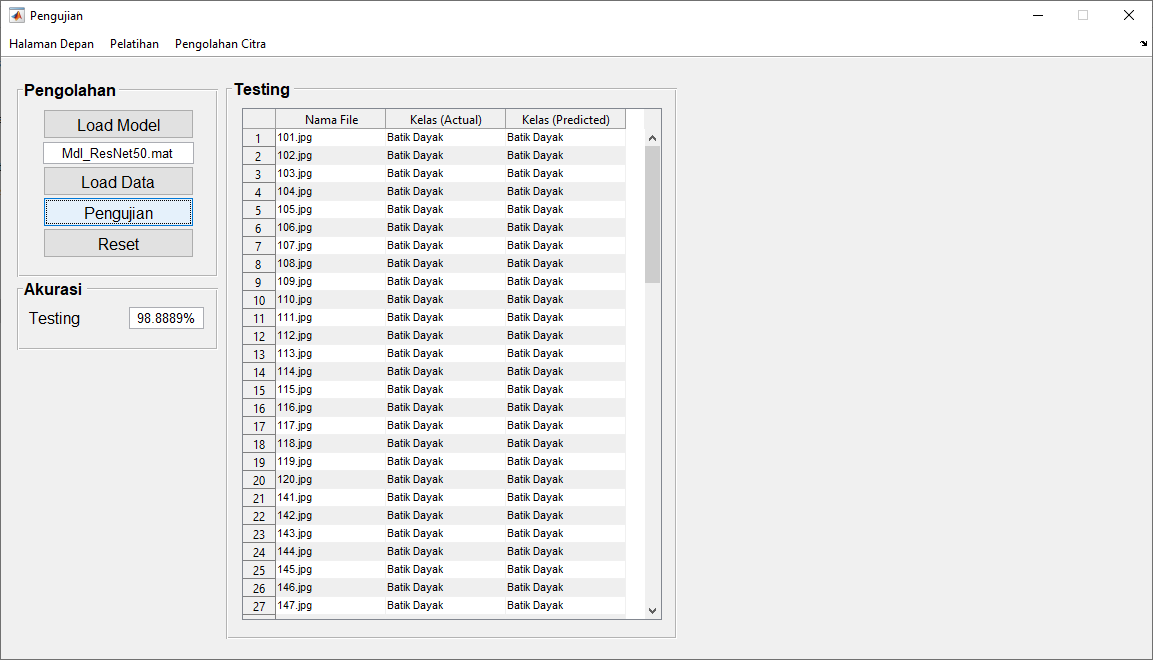1153x660 pixels.
Task: Click the Nama File column header
Action: (x=331, y=120)
